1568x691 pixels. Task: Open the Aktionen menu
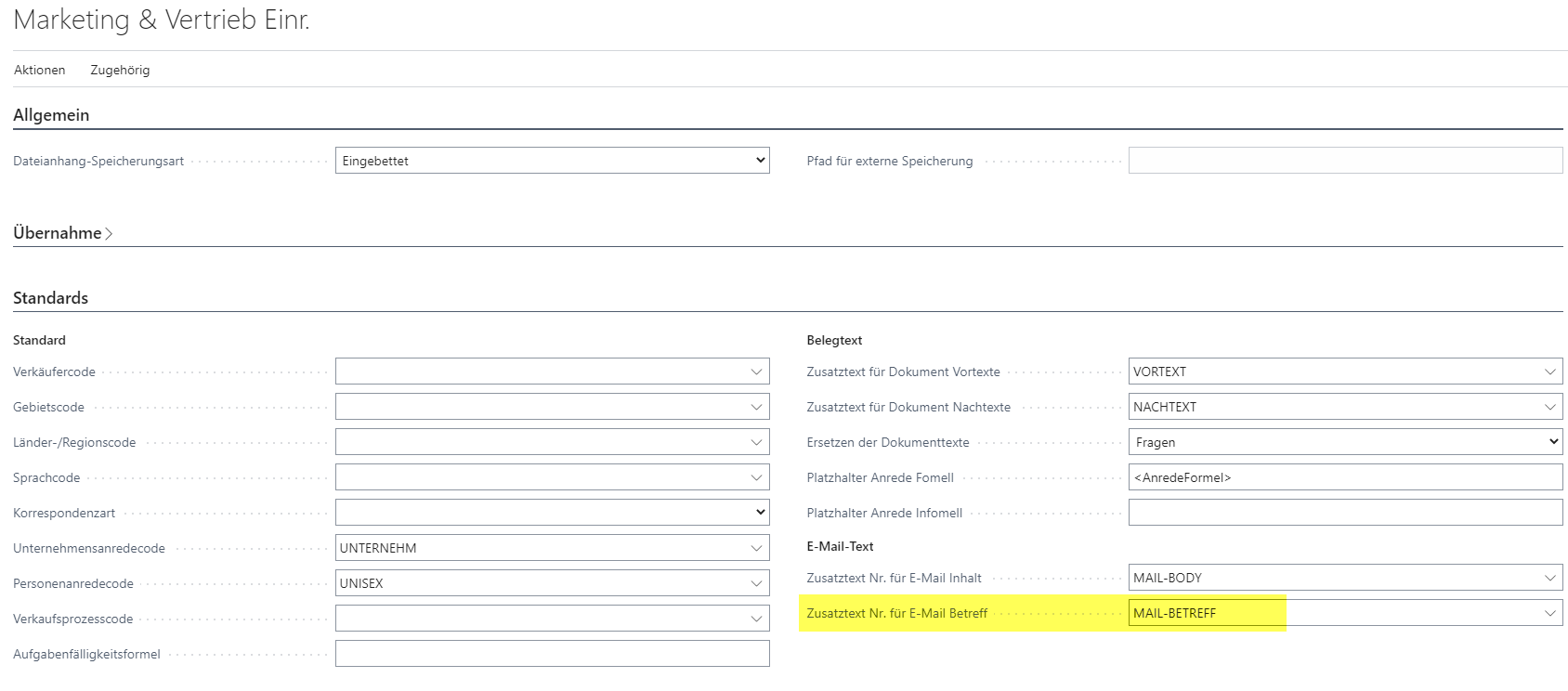tap(40, 70)
